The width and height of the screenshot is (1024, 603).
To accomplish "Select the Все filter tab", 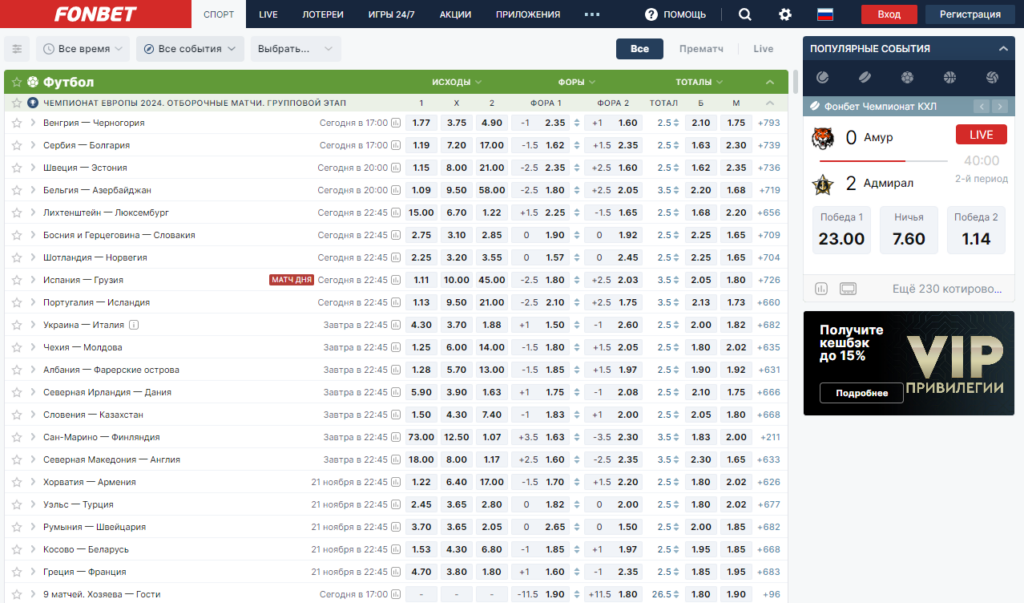I will (x=639, y=49).
